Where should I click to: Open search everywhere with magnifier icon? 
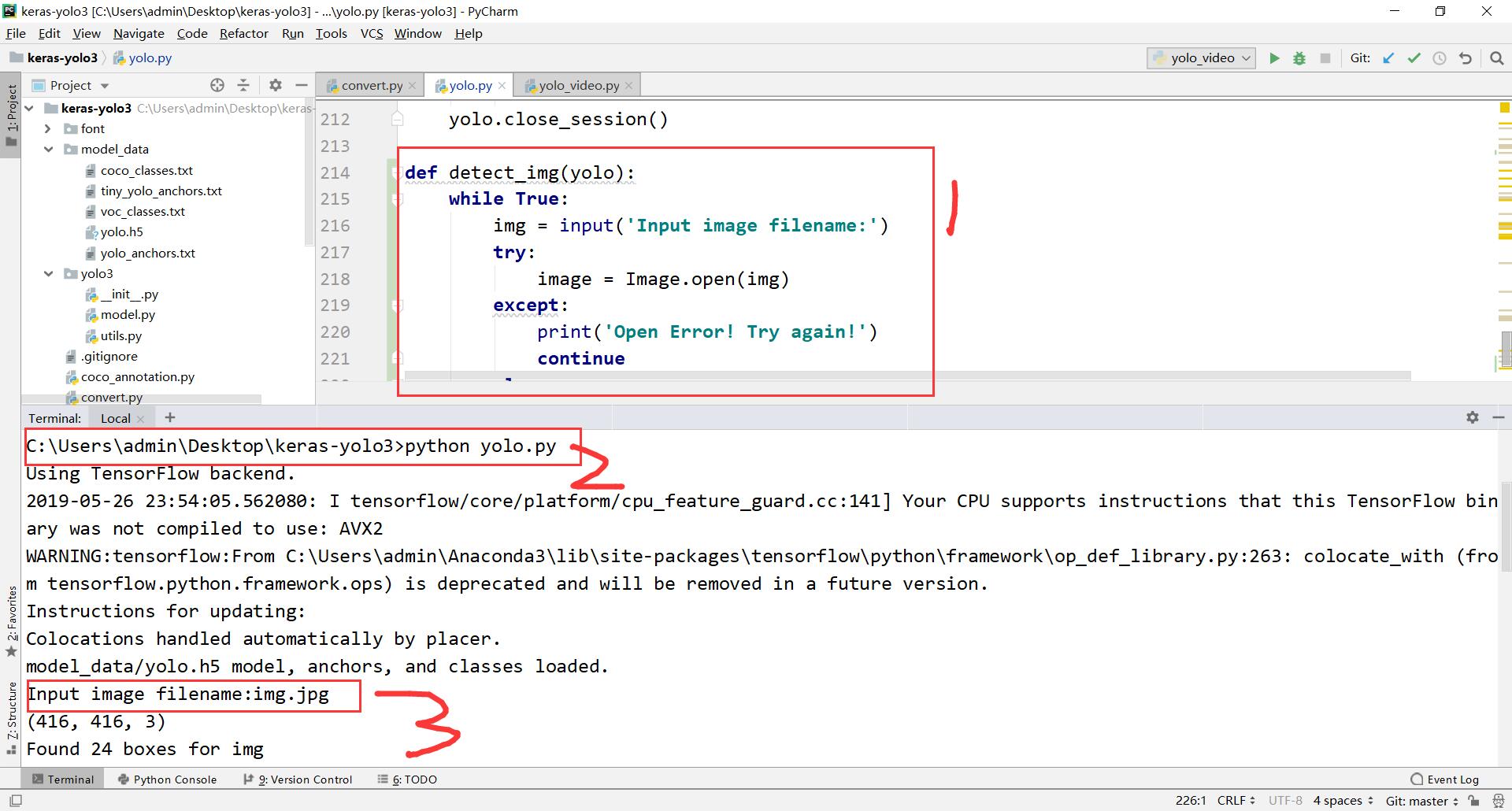[x=1495, y=57]
